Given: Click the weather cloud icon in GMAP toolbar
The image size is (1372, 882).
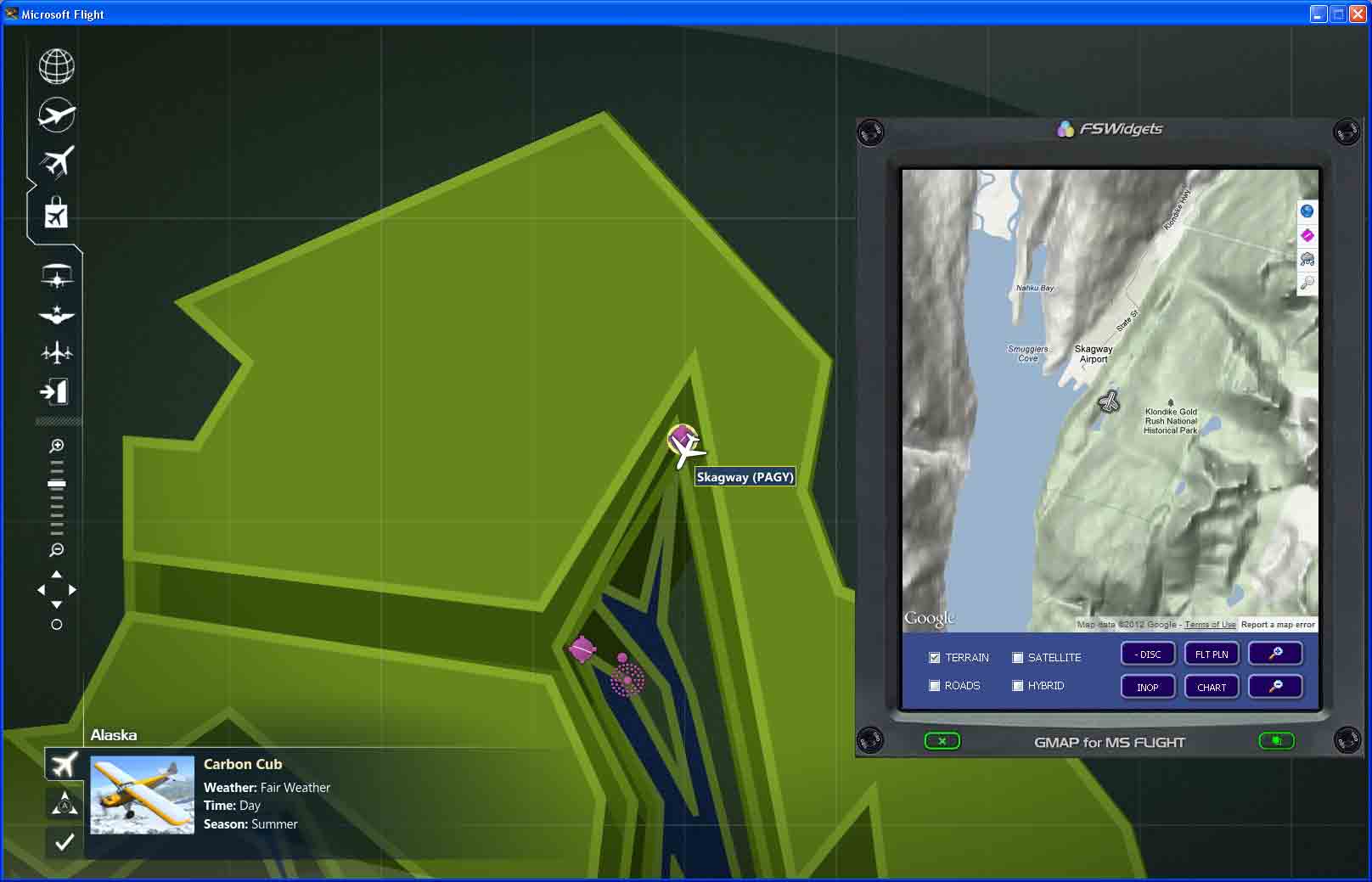Looking at the screenshot, I should click(x=1307, y=259).
